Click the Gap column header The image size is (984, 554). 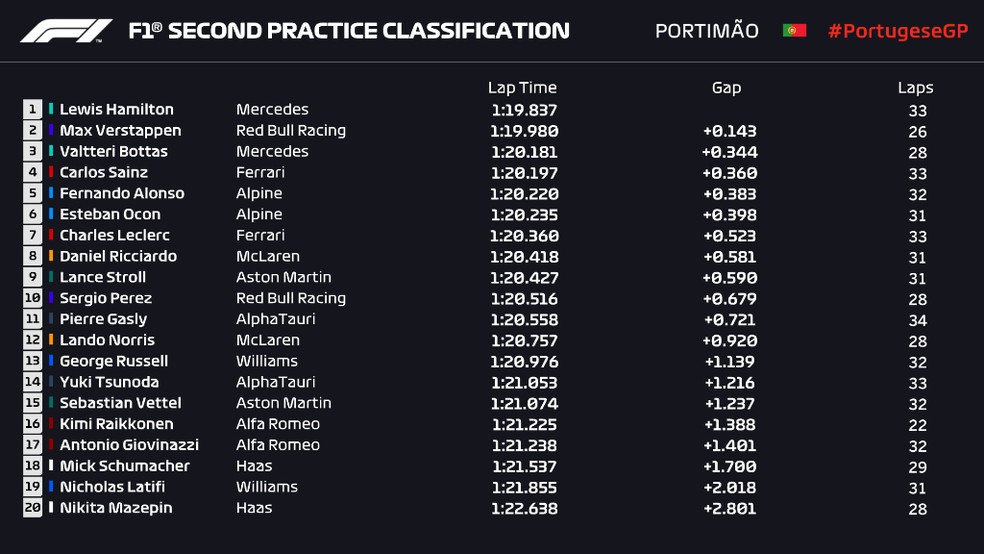(726, 88)
